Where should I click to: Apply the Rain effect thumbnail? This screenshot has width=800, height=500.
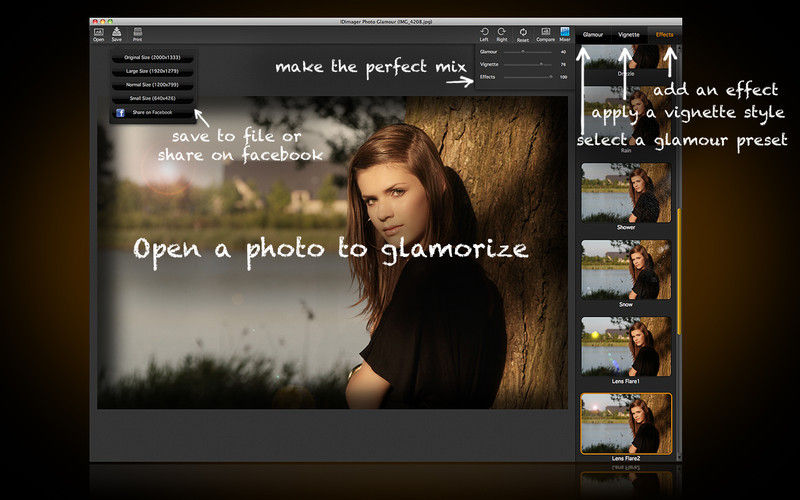click(x=626, y=116)
